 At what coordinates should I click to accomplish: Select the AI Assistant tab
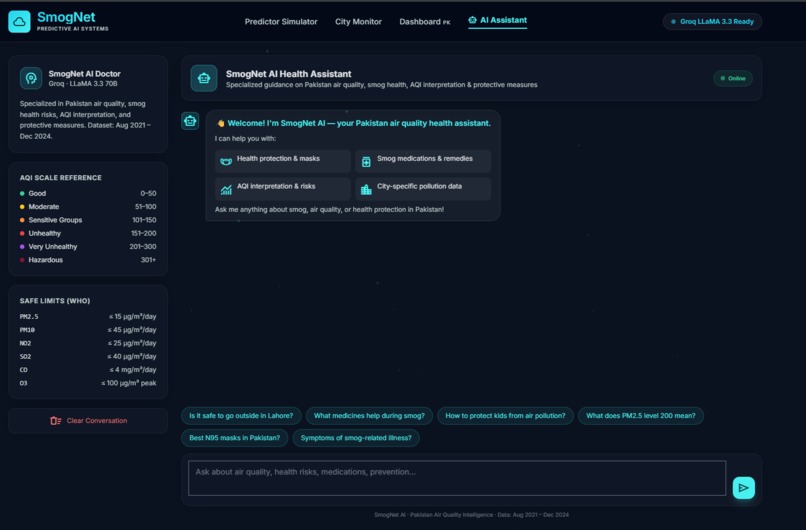[498, 20]
